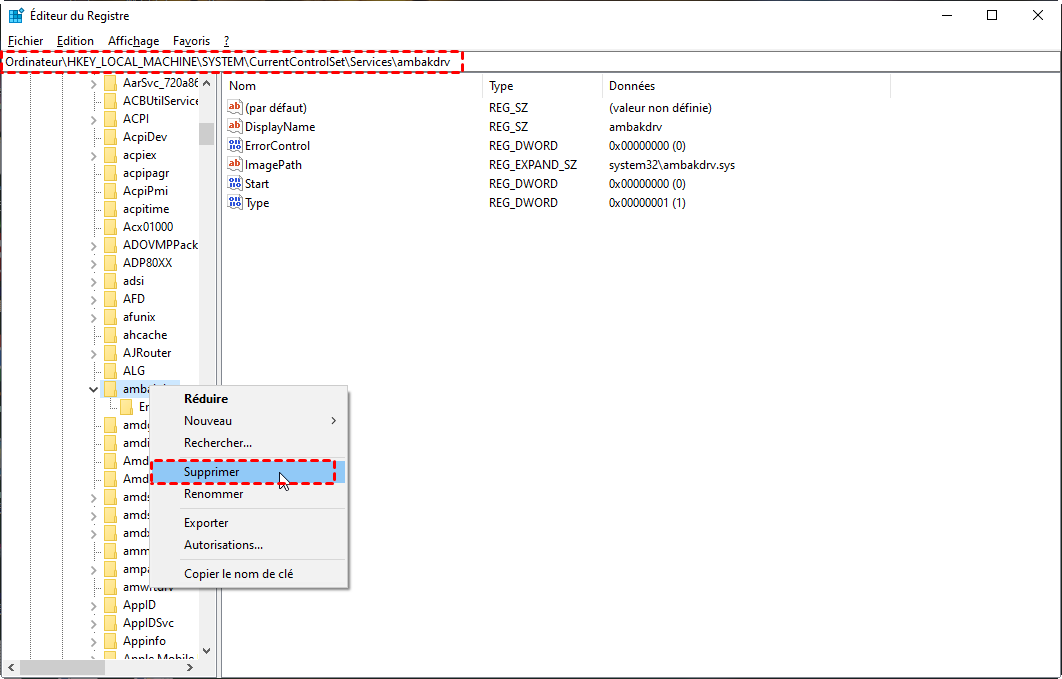Screen dimensions: 1062x679
Task: Expand the ACPI key
Action: (x=93, y=120)
